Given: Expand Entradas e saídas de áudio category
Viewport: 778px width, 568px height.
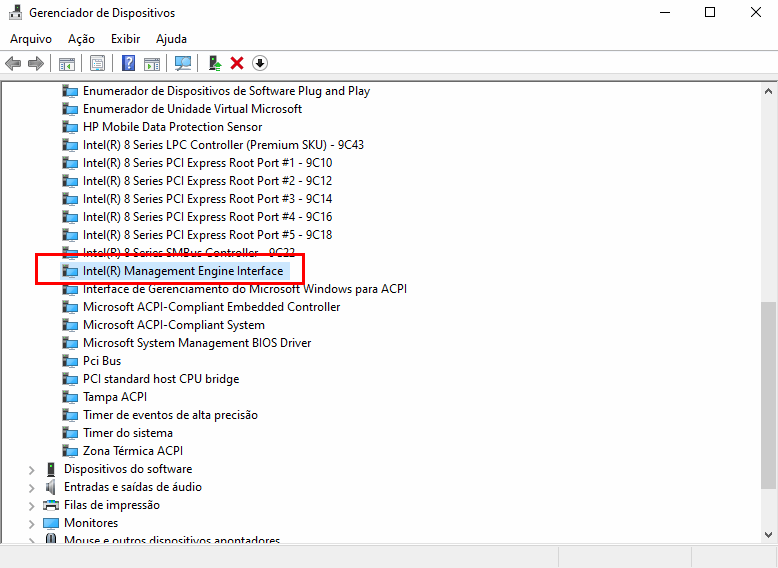Looking at the screenshot, I should point(32,488).
